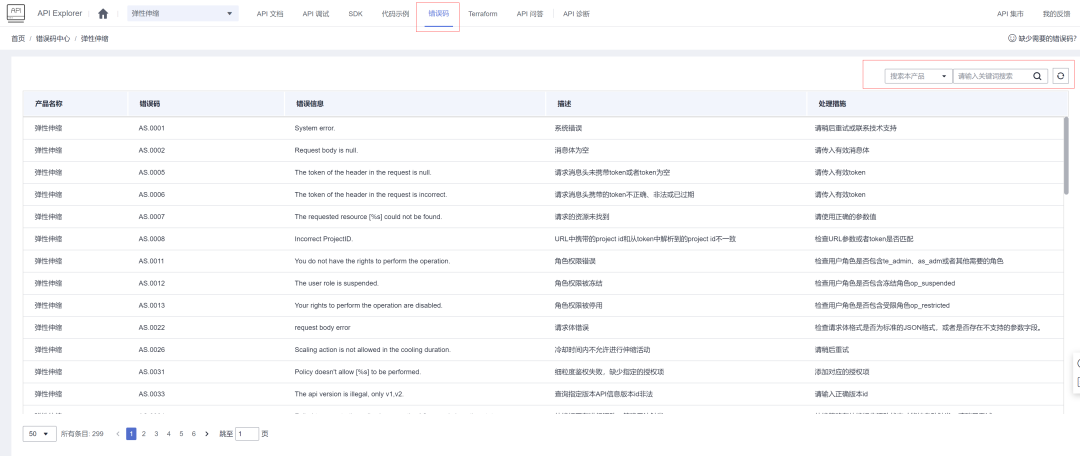Screen dimensions: 1080x456
Task: Click error code AS.0008 cell
Action: coord(152,239)
